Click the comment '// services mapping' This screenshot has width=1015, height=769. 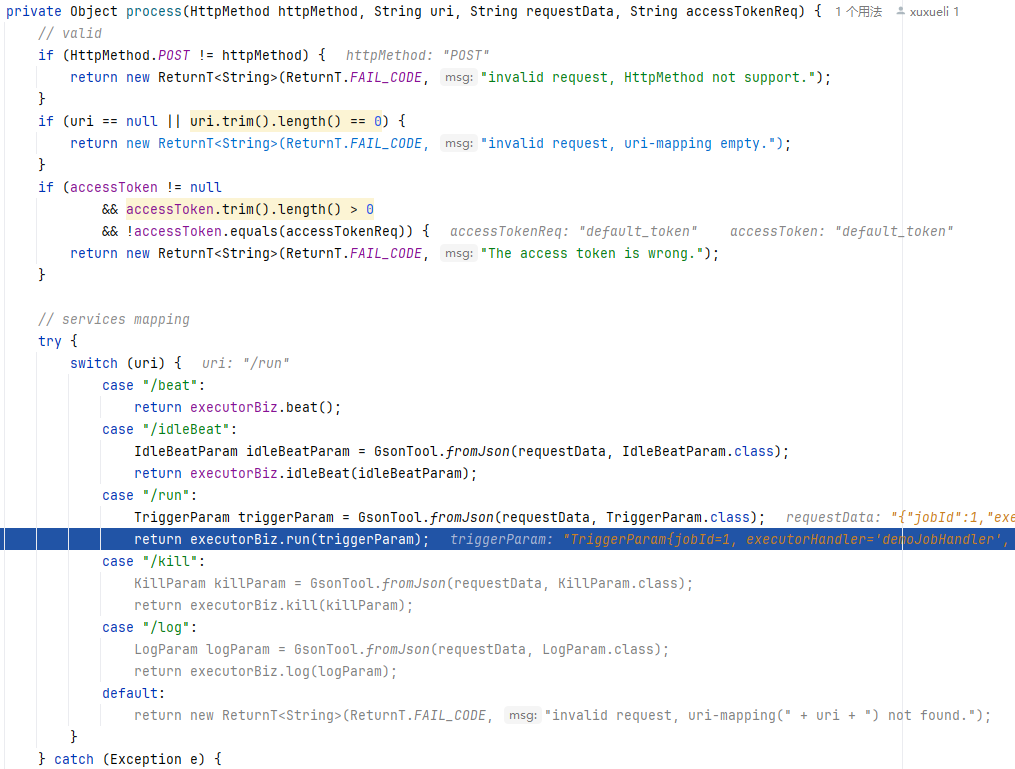pyautogui.click(x=114, y=319)
